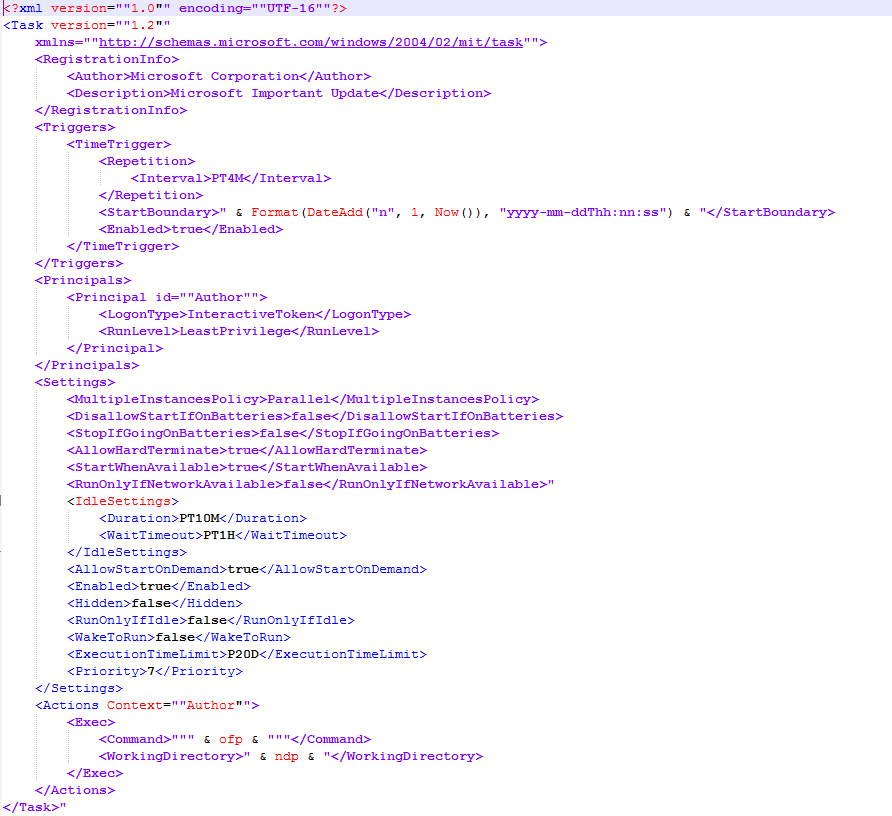Click the XML declaration line with UTF-16 encoding

pyautogui.click(x=175, y=8)
